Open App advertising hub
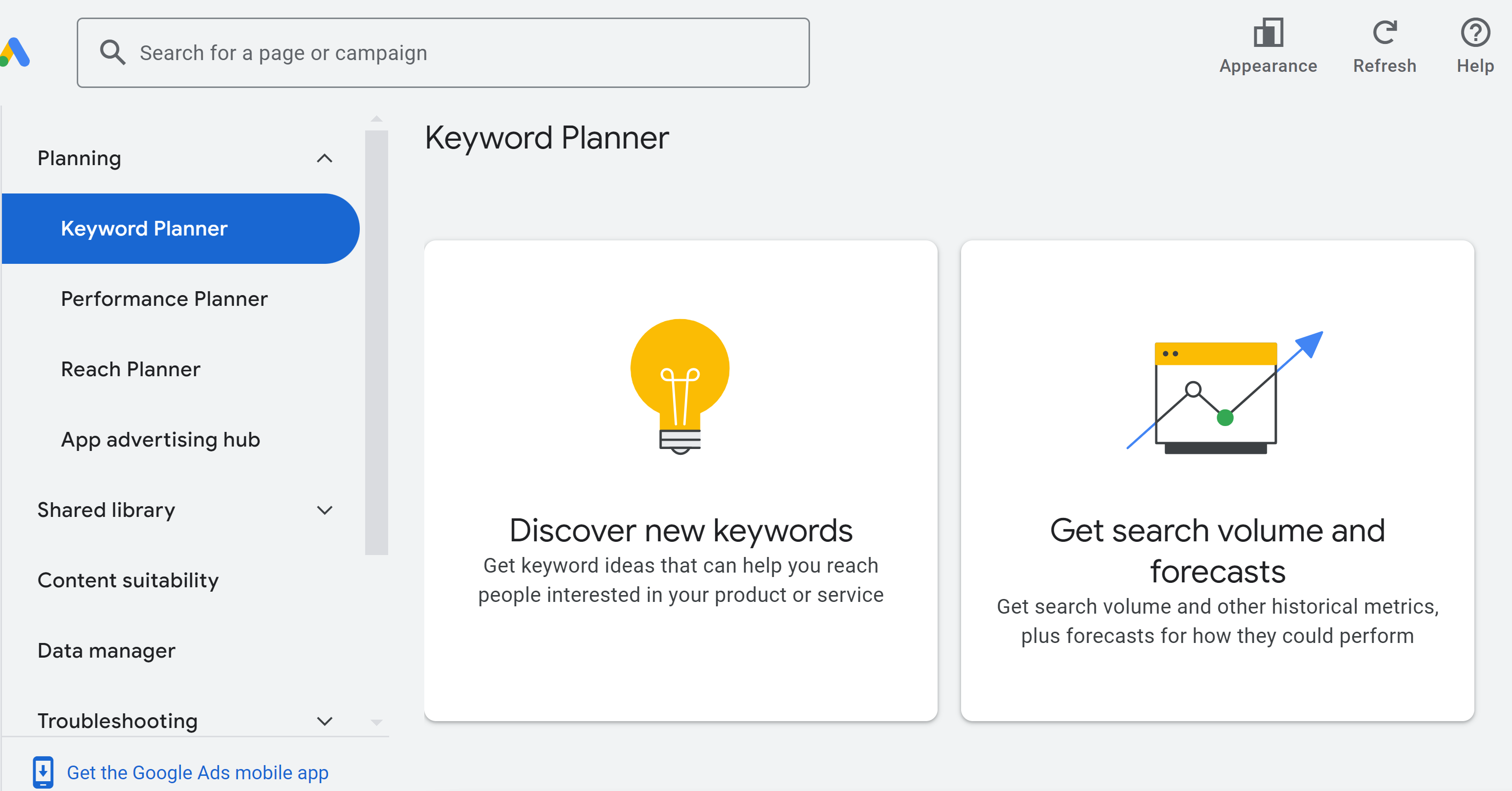 pos(160,440)
